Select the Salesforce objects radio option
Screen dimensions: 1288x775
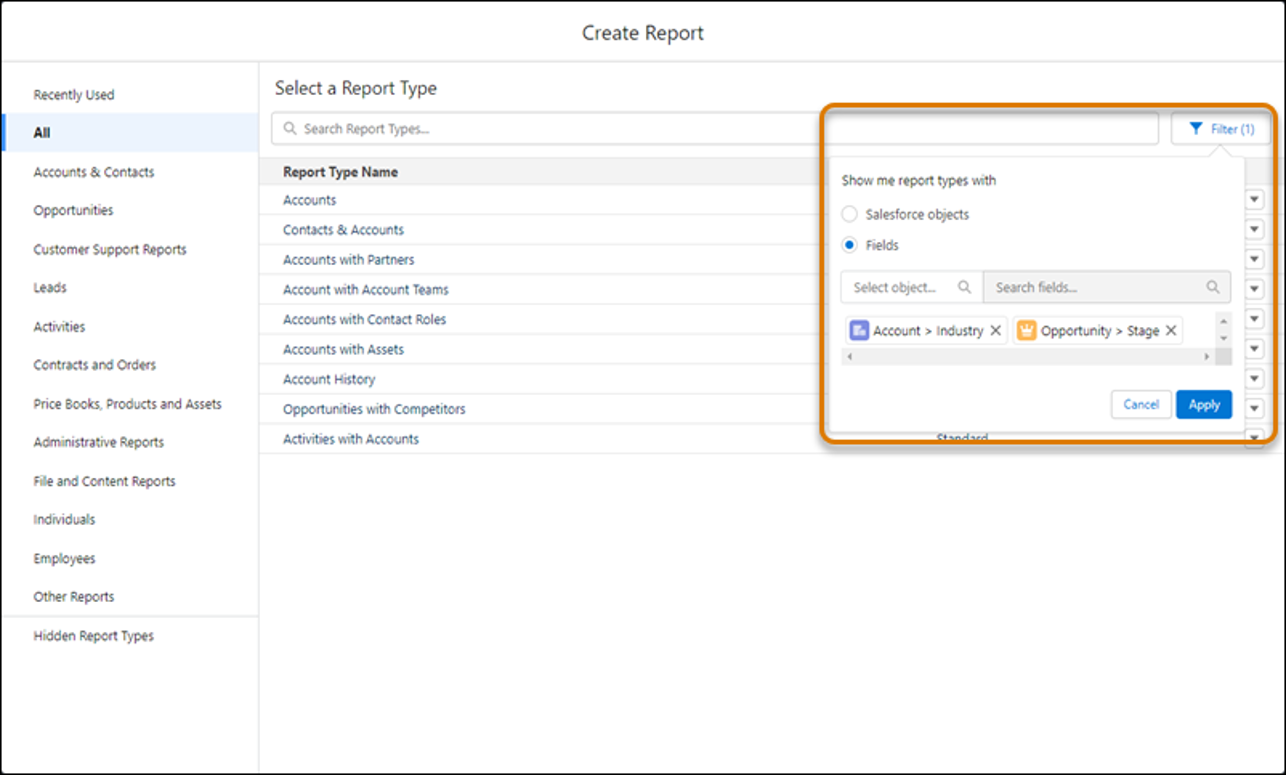(x=850, y=214)
